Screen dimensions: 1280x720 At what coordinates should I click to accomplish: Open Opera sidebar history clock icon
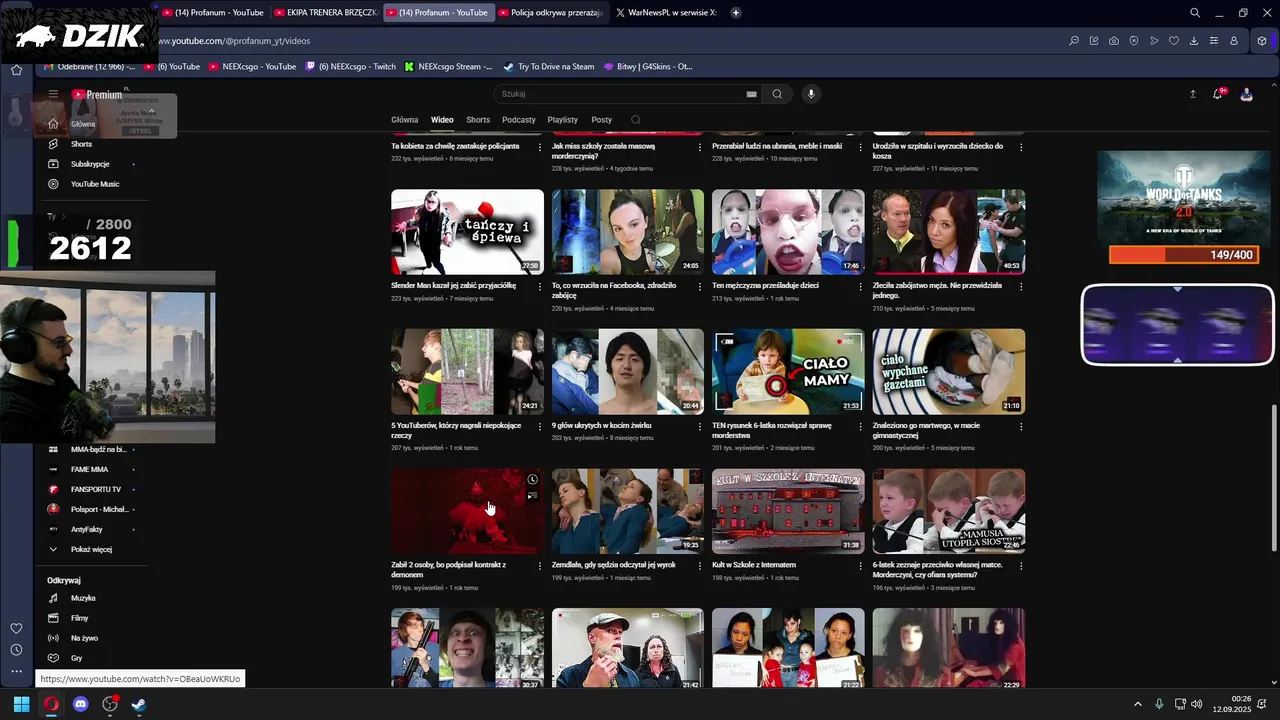(16, 650)
